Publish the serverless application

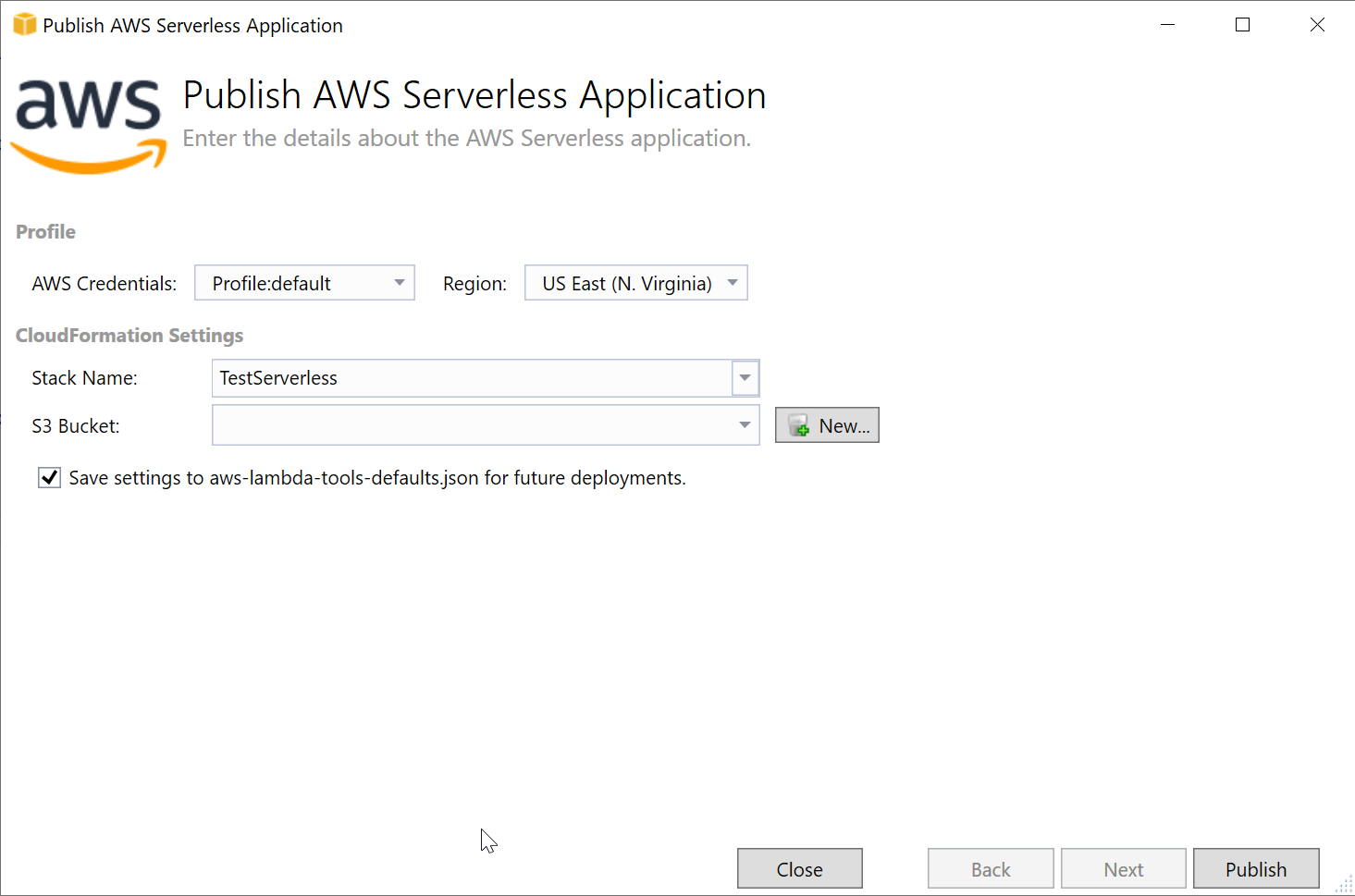(1256, 869)
